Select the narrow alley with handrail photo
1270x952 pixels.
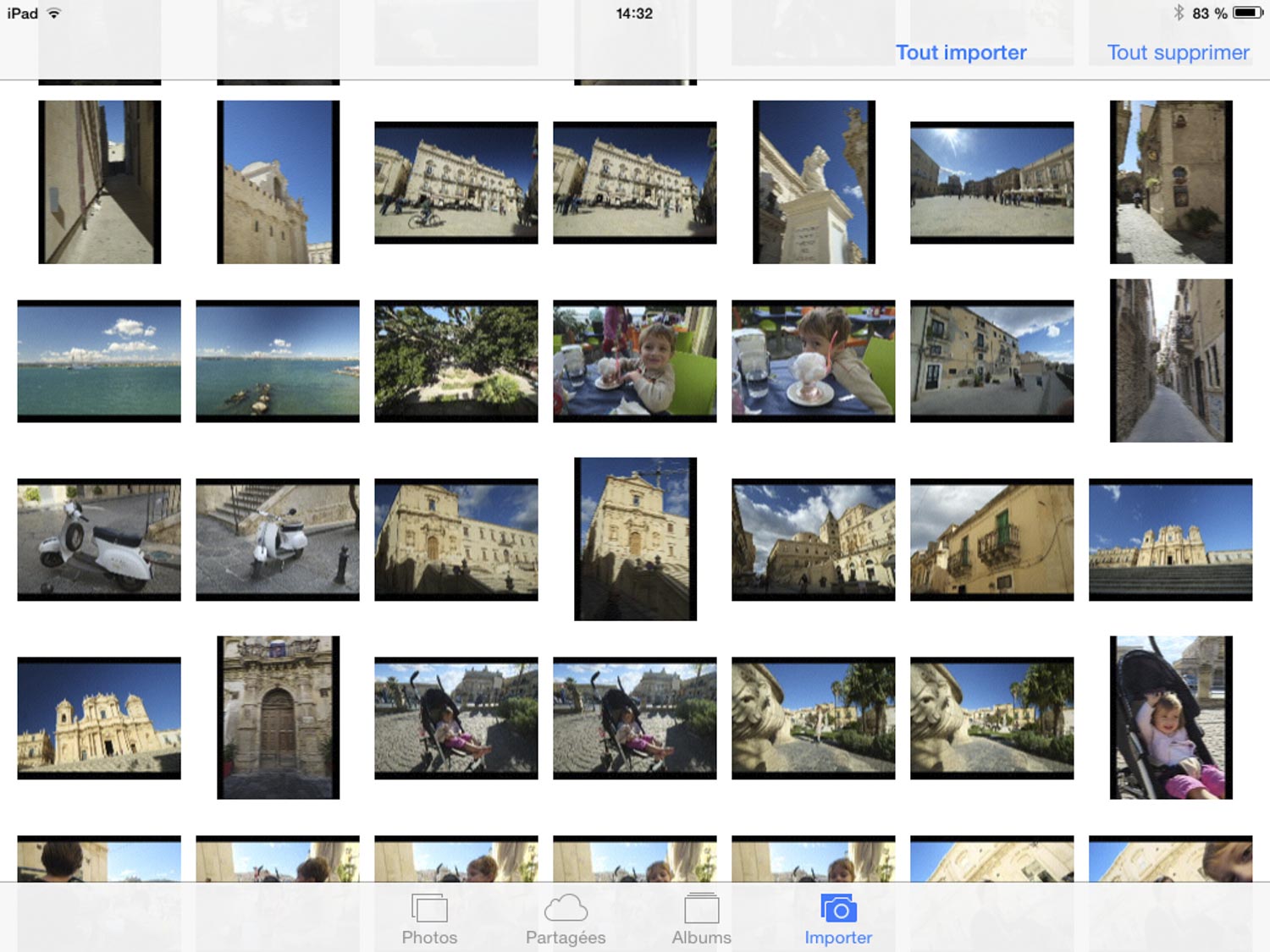pyautogui.click(x=100, y=182)
